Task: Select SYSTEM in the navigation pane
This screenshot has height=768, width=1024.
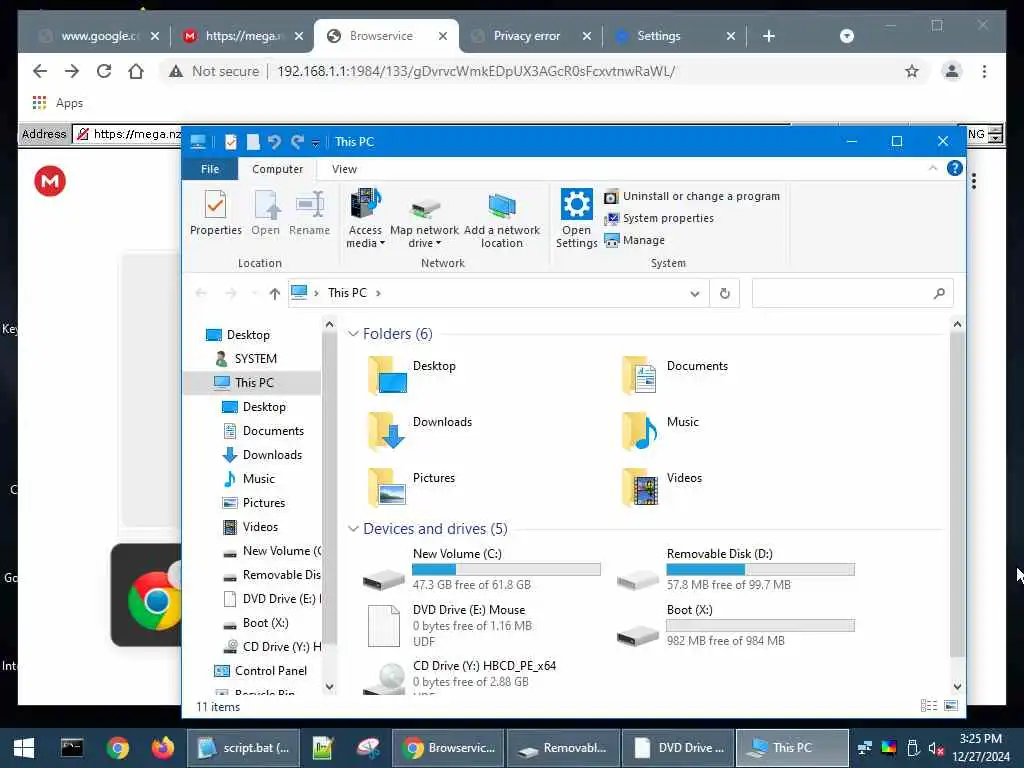Action: pos(255,359)
